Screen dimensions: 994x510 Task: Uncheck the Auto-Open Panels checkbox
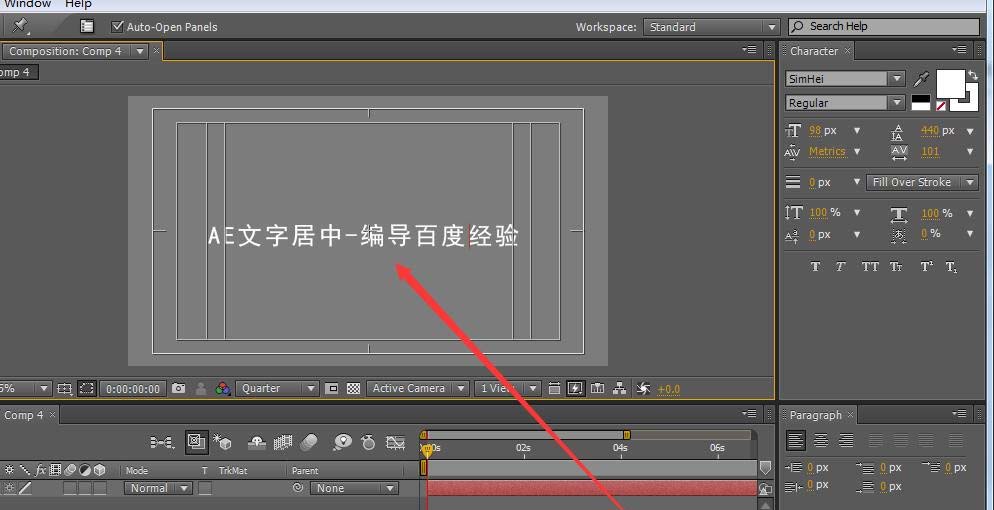pyautogui.click(x=118, y=27)
